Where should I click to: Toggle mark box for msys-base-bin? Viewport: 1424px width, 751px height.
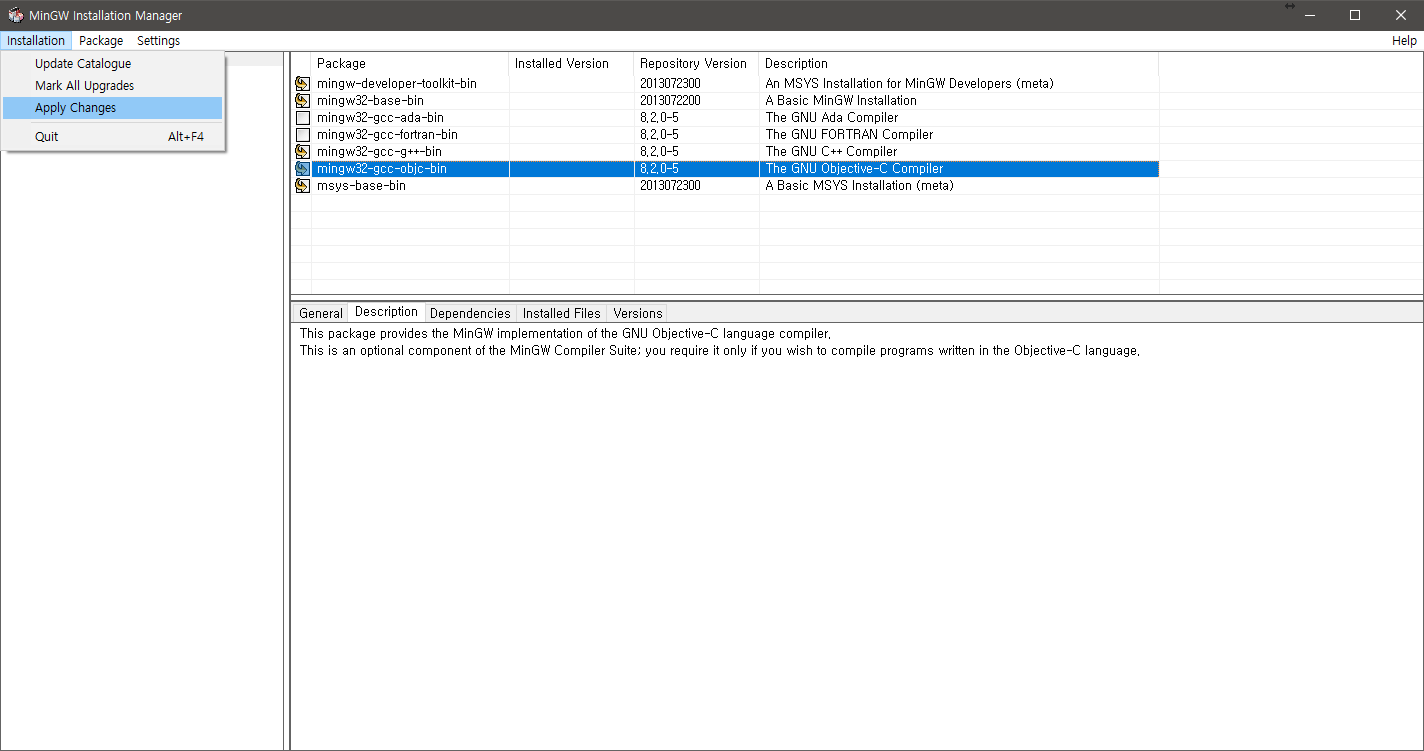point(302,186)
